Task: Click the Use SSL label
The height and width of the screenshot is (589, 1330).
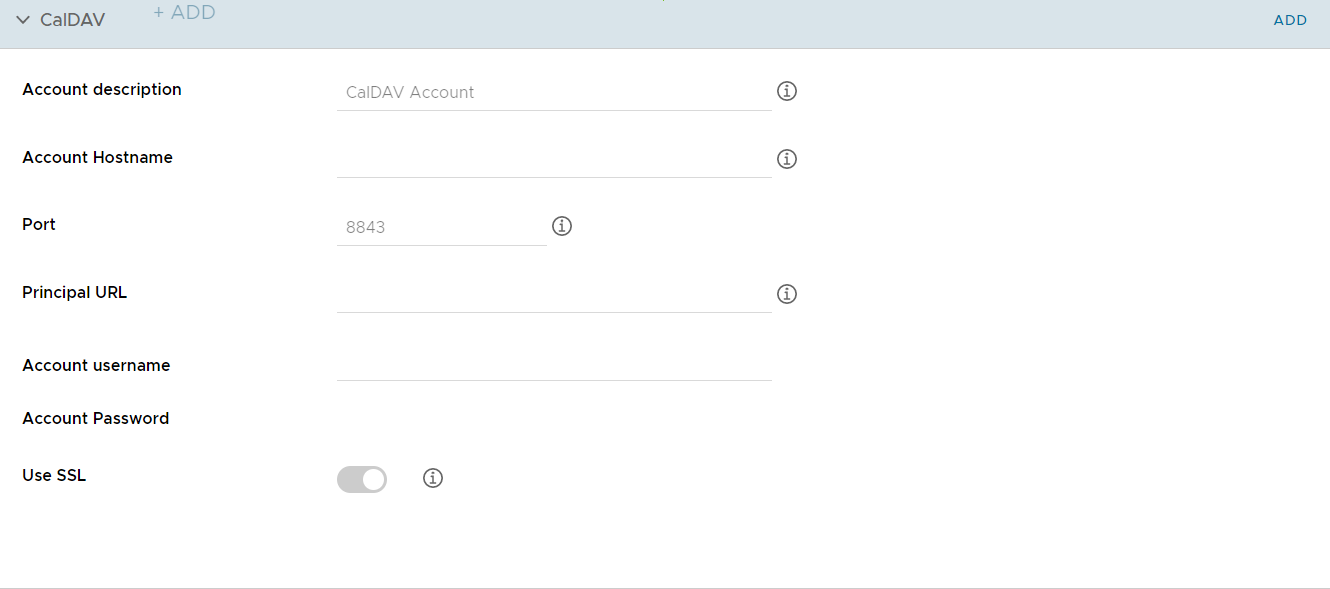Action: point(54,475)
